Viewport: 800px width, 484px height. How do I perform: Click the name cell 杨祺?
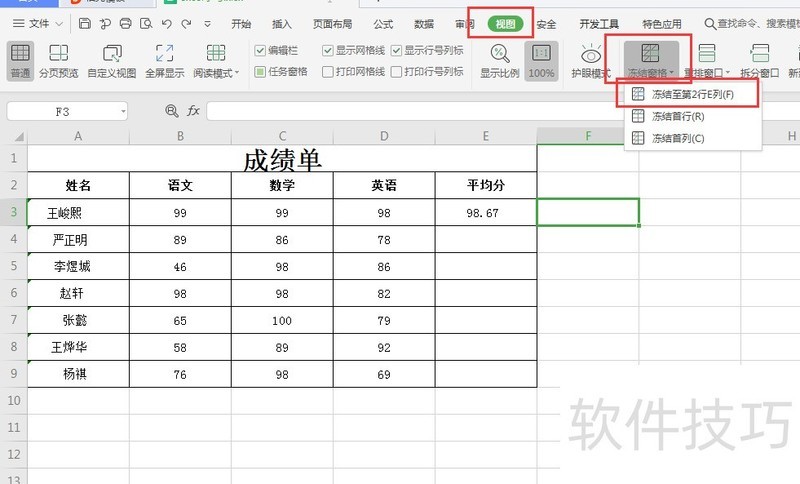78,374
